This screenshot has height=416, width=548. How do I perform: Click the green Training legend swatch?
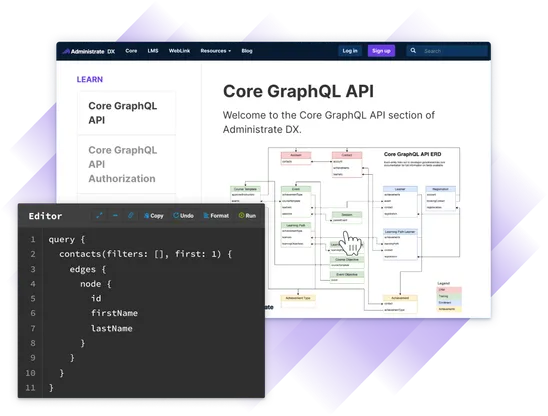point(449,296)
